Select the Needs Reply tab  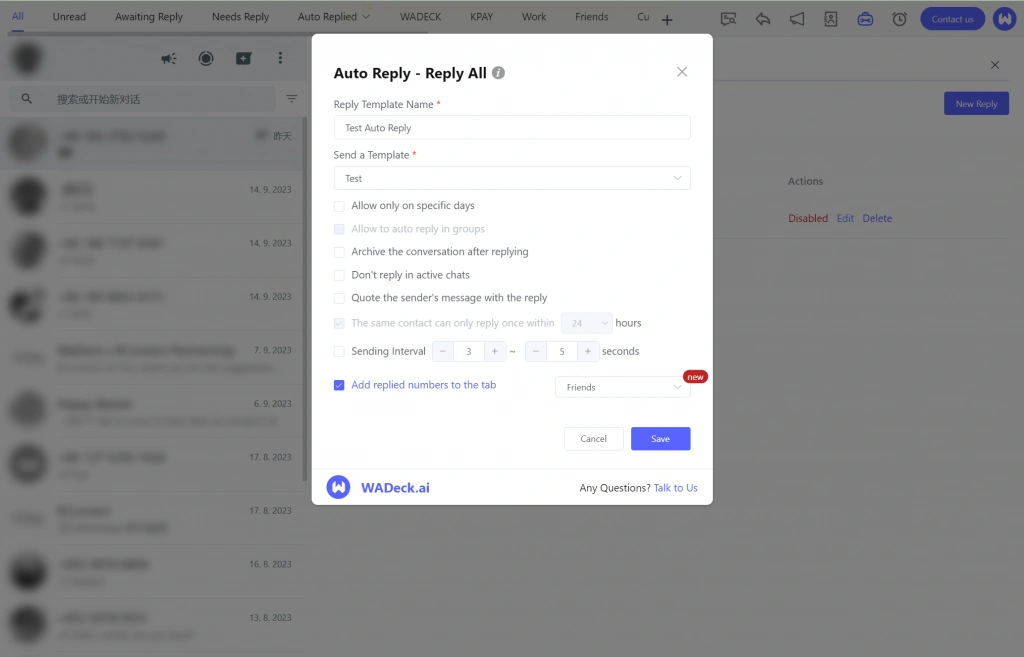[x=240, y=16]
